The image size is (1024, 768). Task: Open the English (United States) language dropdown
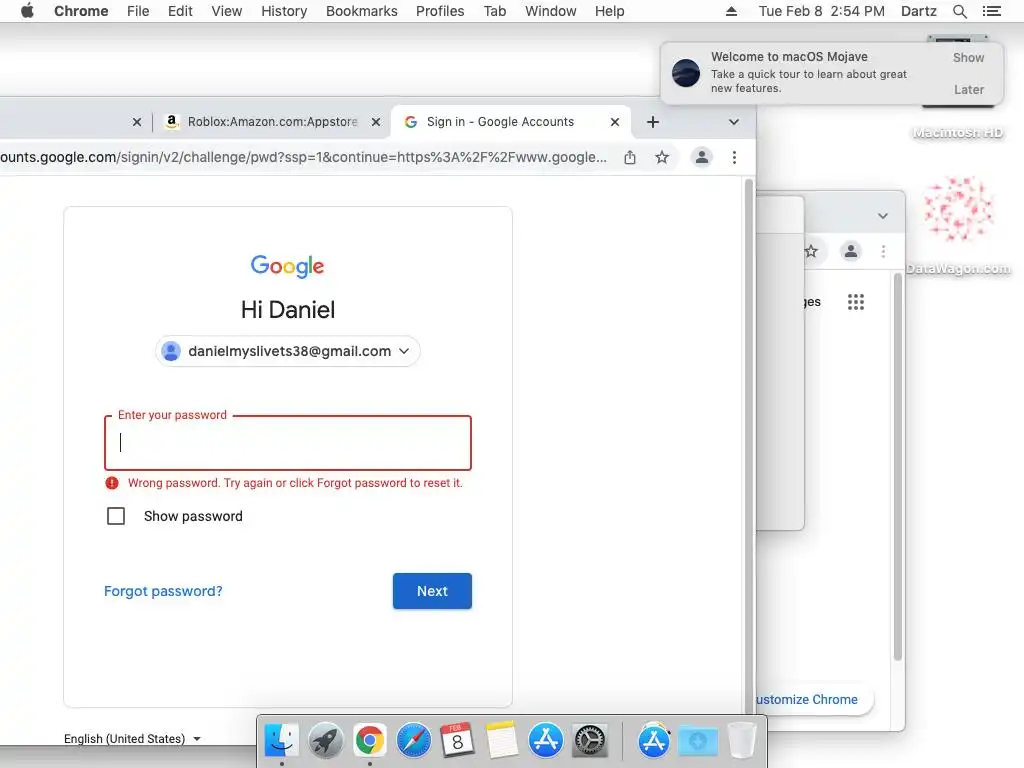tap(132, 739)
